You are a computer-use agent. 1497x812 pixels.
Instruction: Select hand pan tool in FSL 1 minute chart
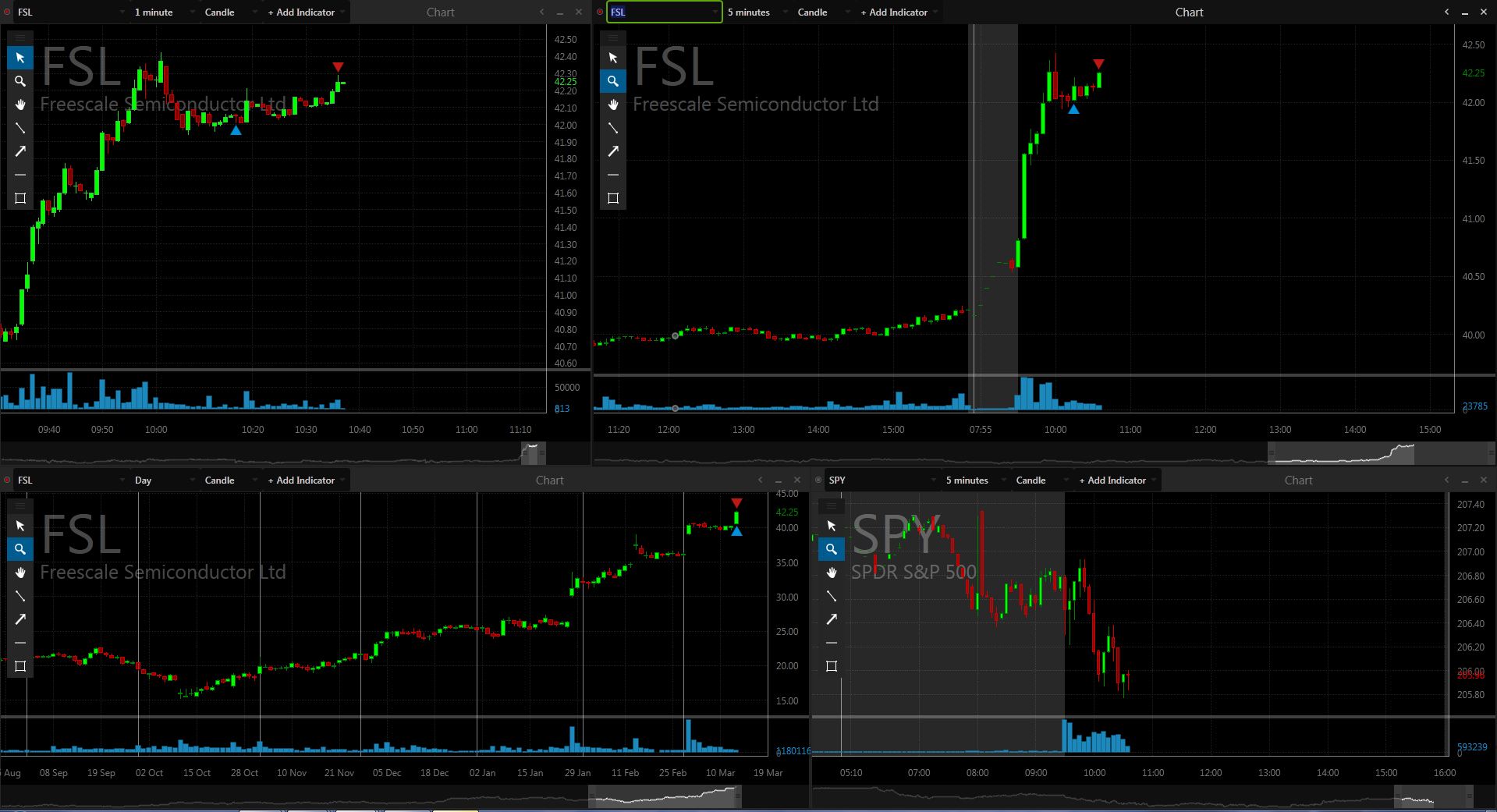point(20,105)
